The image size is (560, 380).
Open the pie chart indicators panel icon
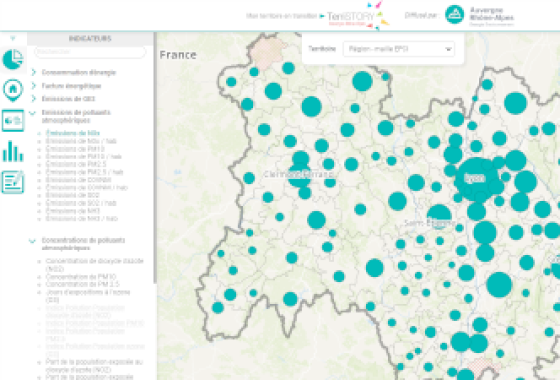(x=13, y=59)
